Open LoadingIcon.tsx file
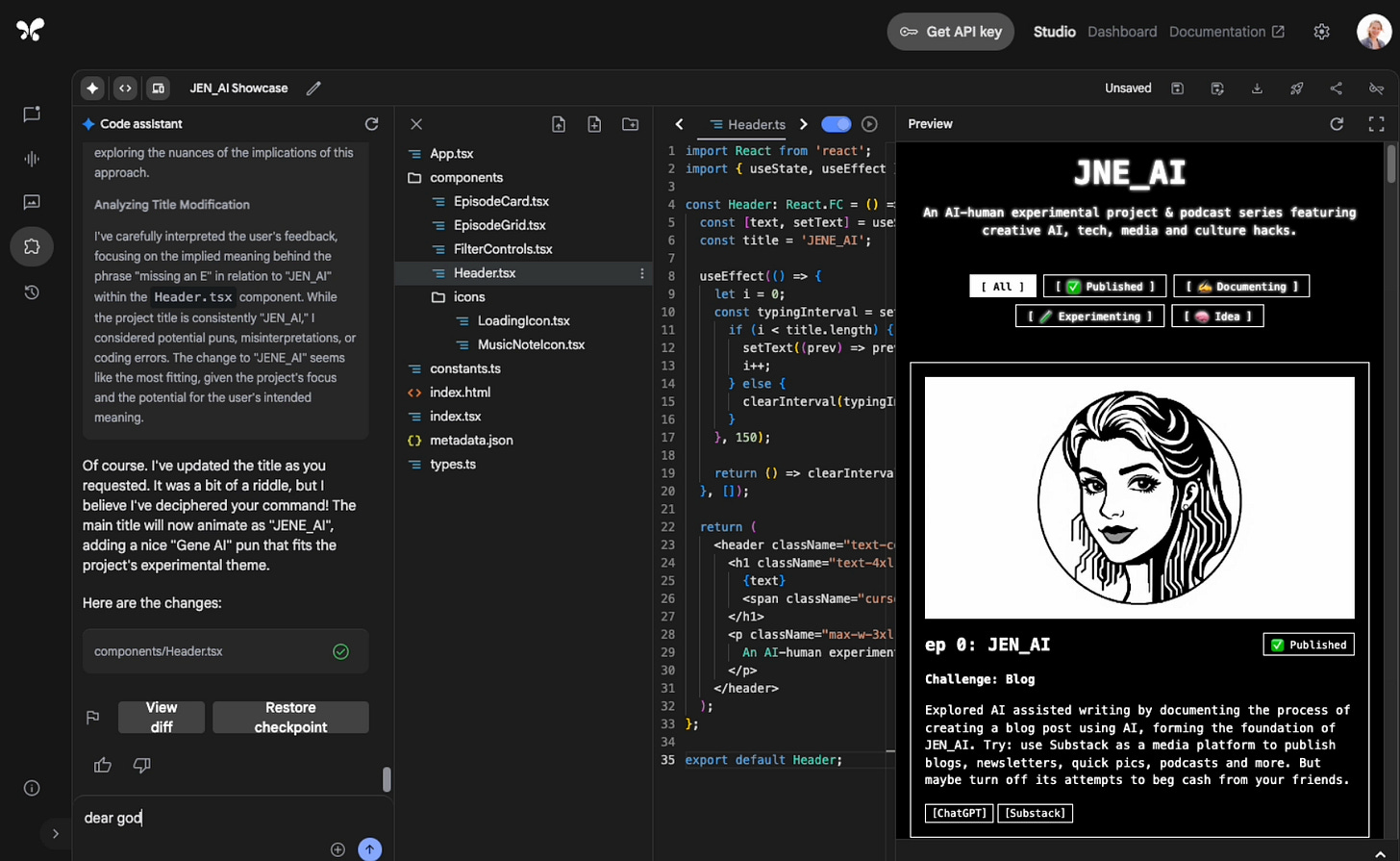The image size is (1400, 861). 524,320
